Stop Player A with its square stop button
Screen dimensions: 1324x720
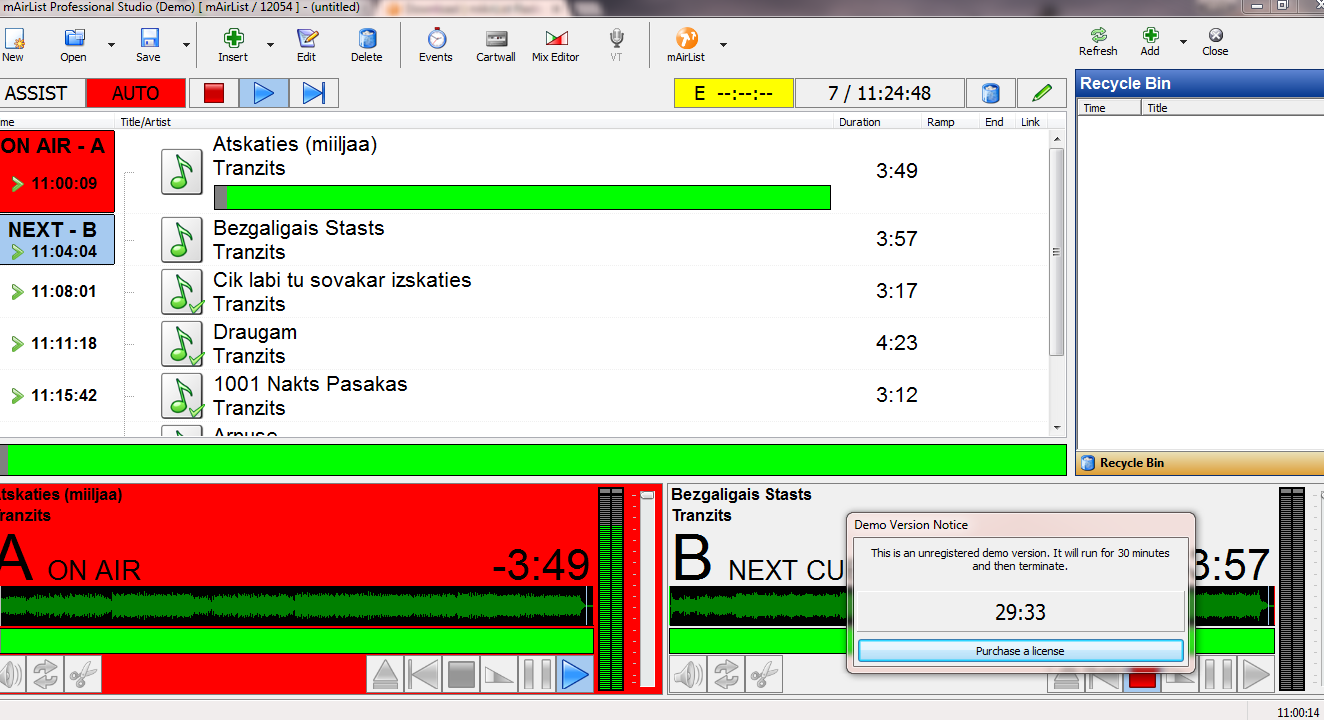461,675
